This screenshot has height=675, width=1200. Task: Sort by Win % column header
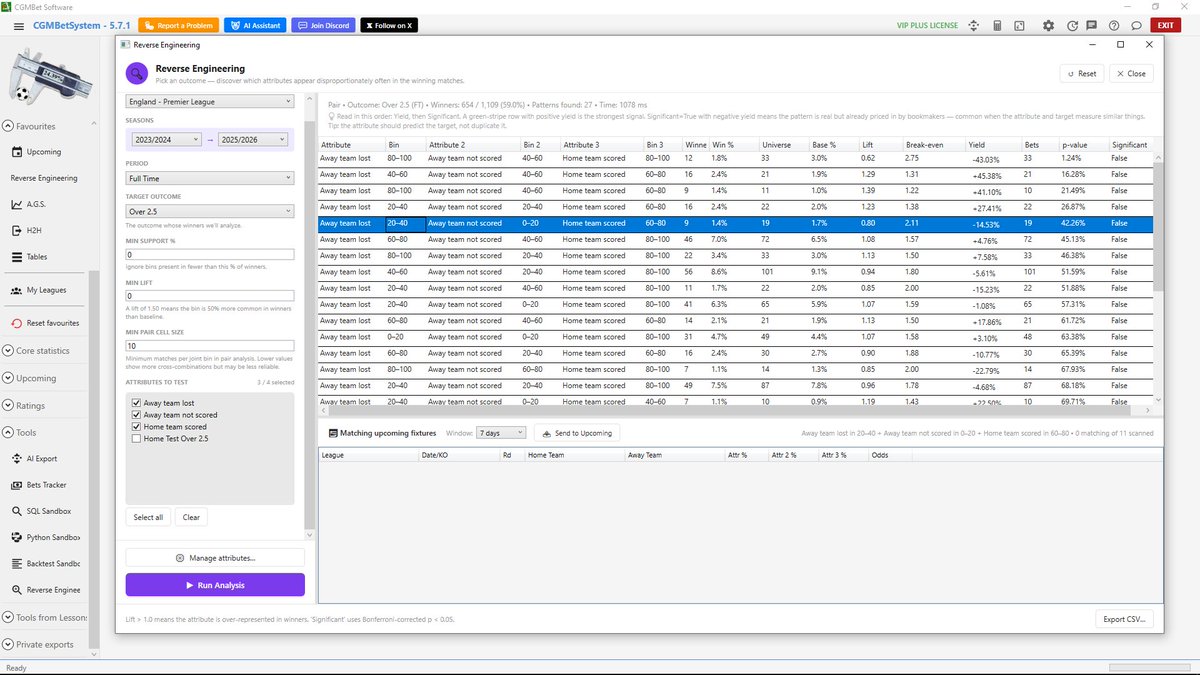click(733, 145)
